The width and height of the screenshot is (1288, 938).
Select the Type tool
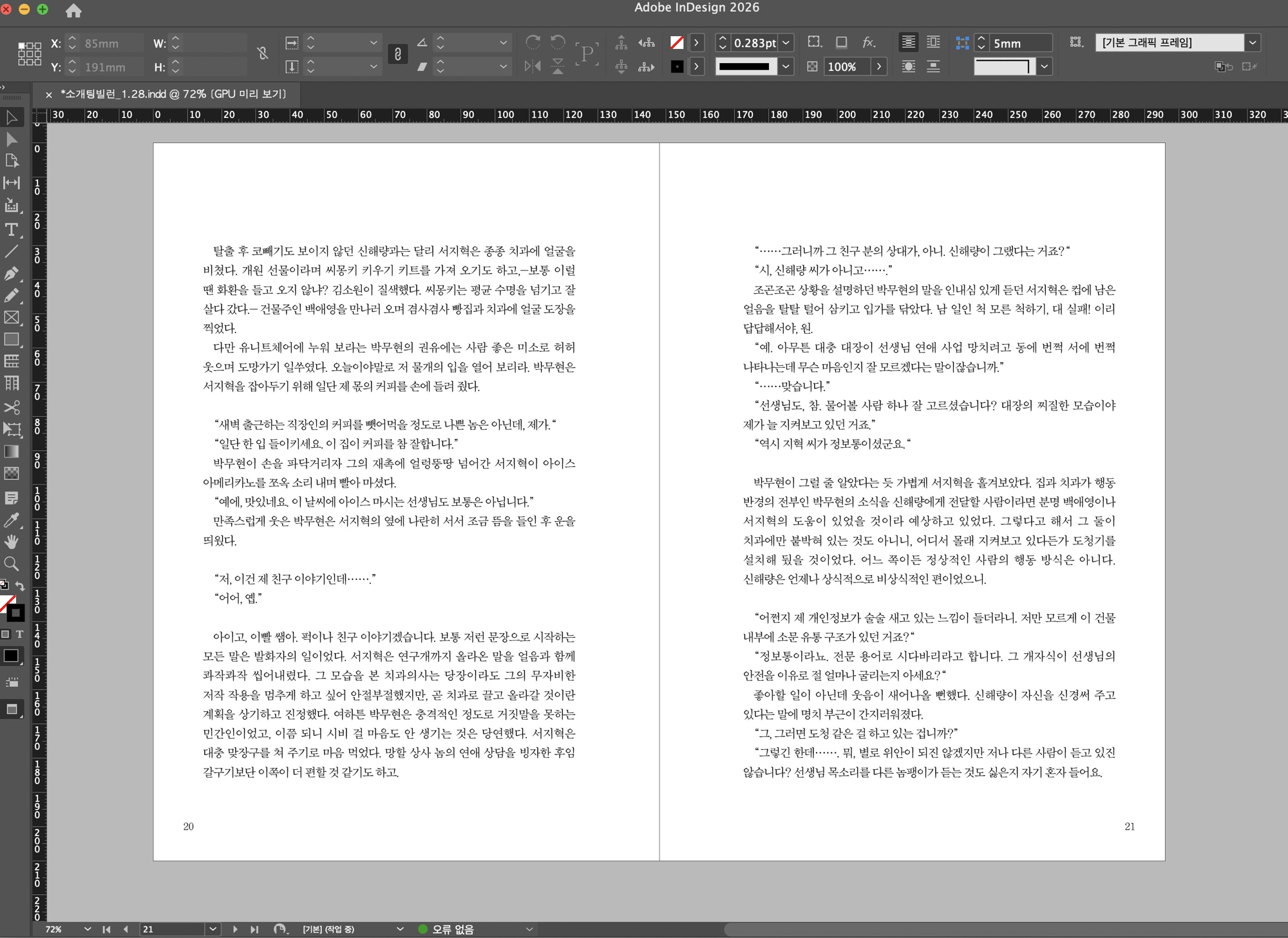12,230
